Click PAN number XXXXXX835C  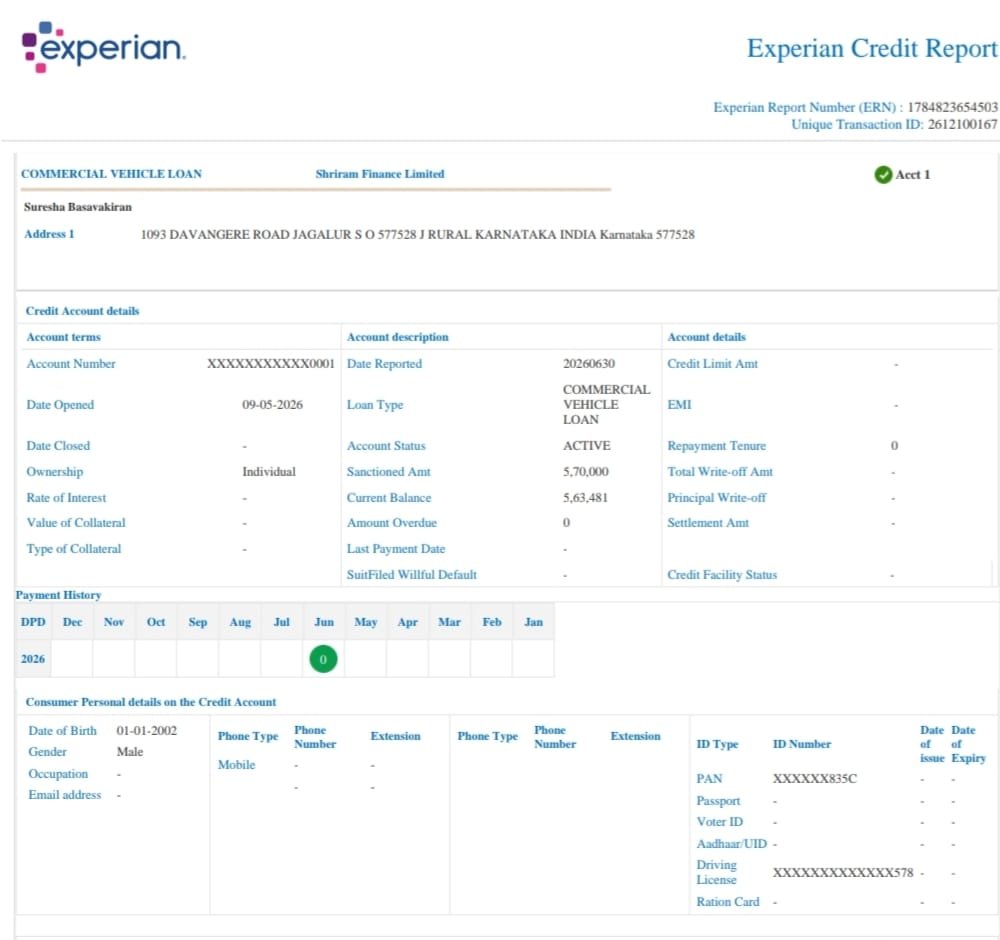coord(814,779)
